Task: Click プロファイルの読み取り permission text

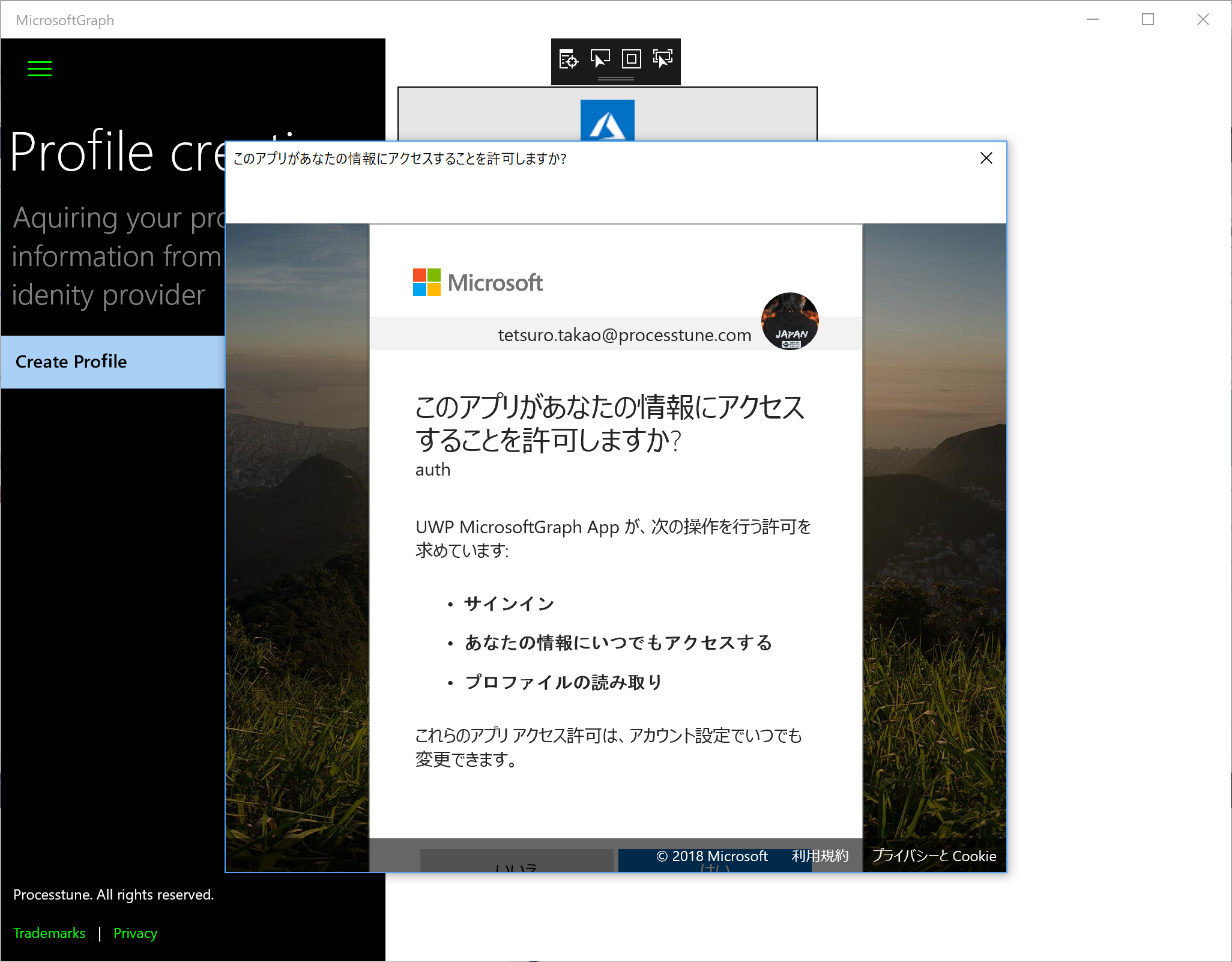Action: 564,682
